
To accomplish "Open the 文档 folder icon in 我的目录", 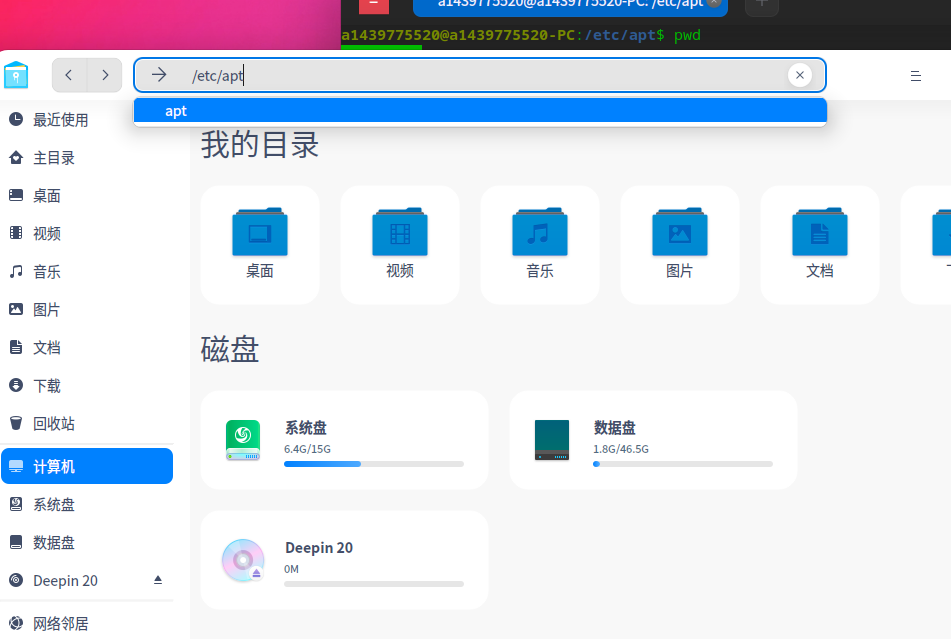I will [x=819, y=232].
